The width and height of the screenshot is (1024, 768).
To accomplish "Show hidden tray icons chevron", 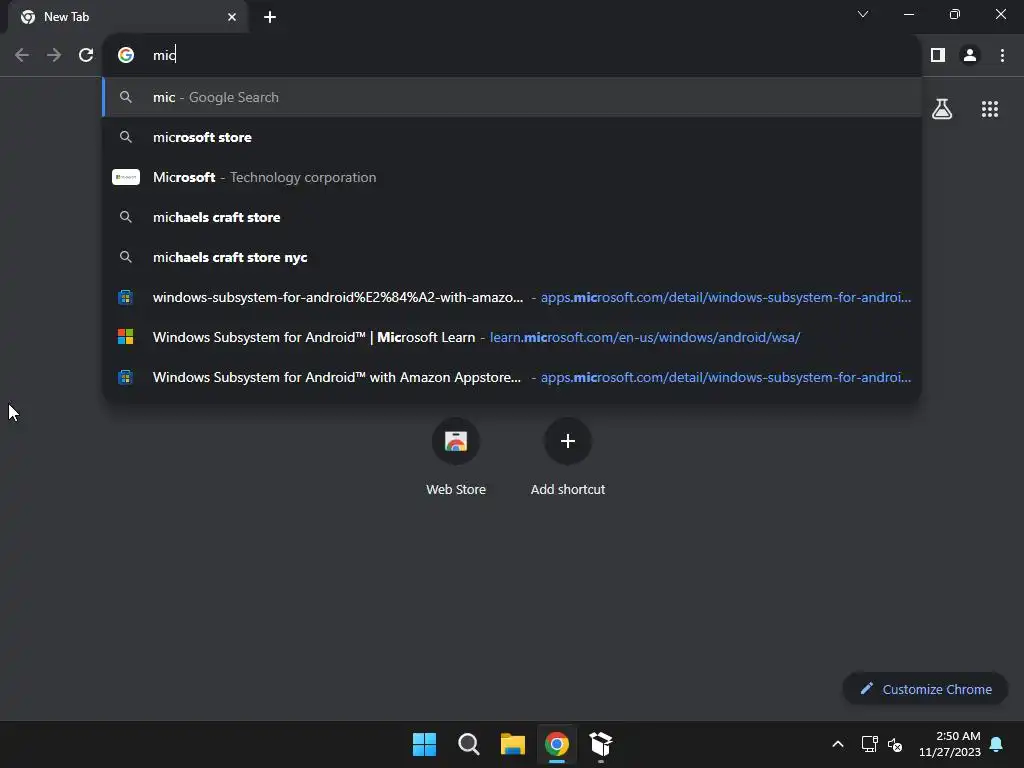I will coord(838,744).
